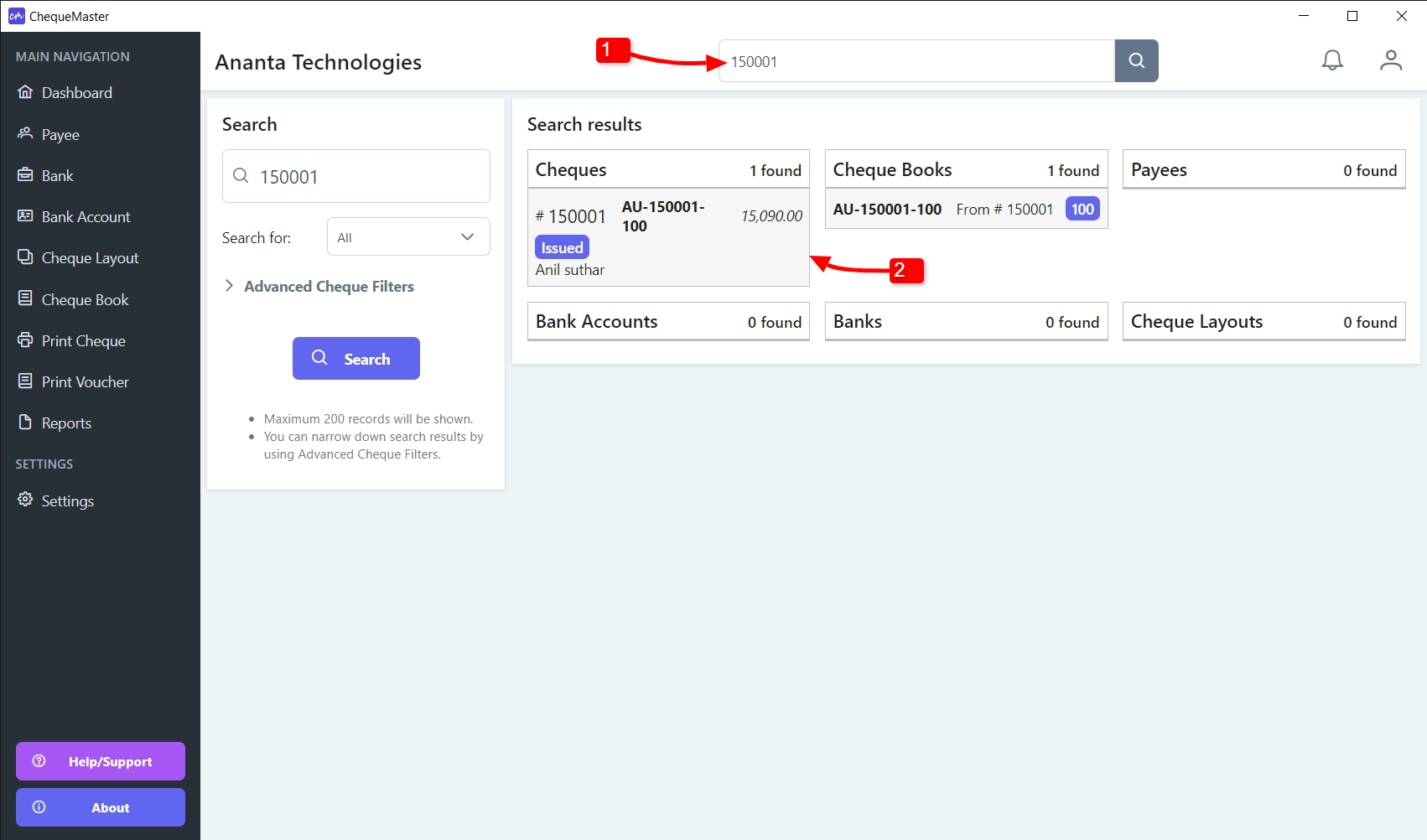Screen dimensions: 1427x840
Task: Expand Advanced Cheque Filters
Action: tap(319, 287)
